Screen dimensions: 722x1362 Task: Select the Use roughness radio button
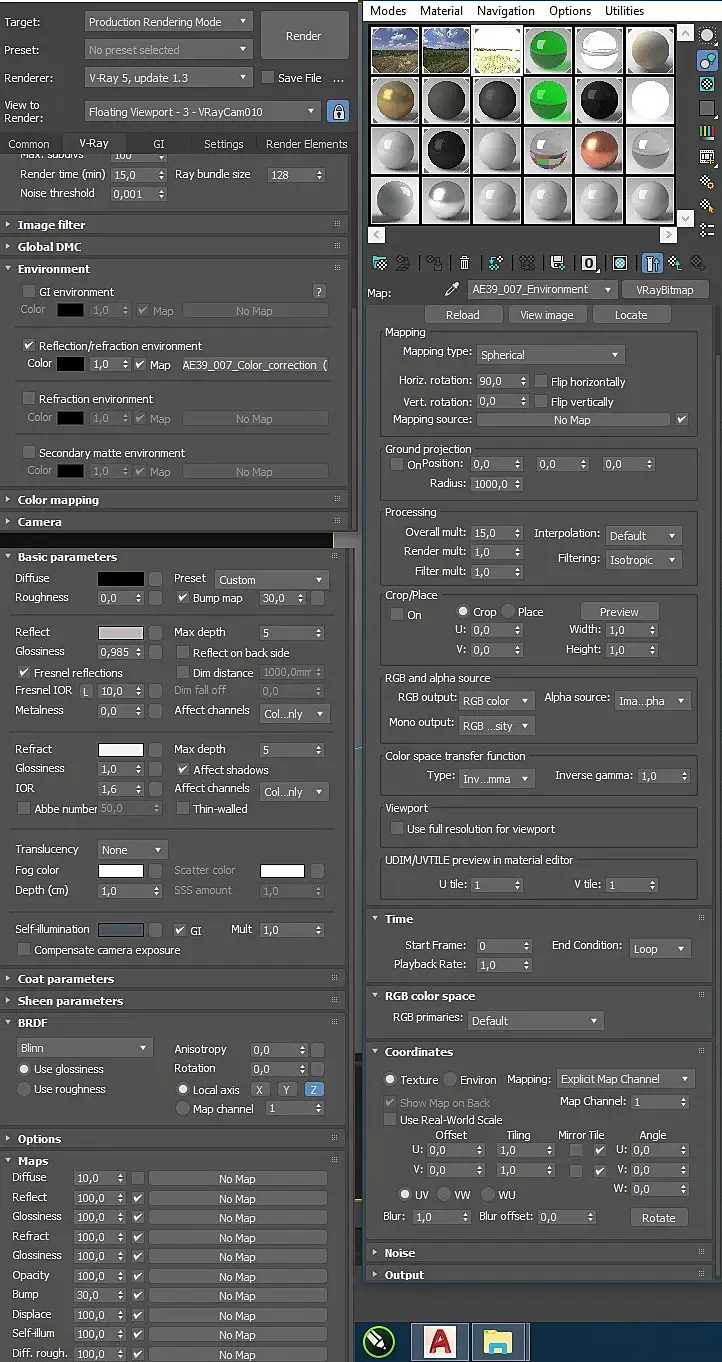click(25, 1089)
